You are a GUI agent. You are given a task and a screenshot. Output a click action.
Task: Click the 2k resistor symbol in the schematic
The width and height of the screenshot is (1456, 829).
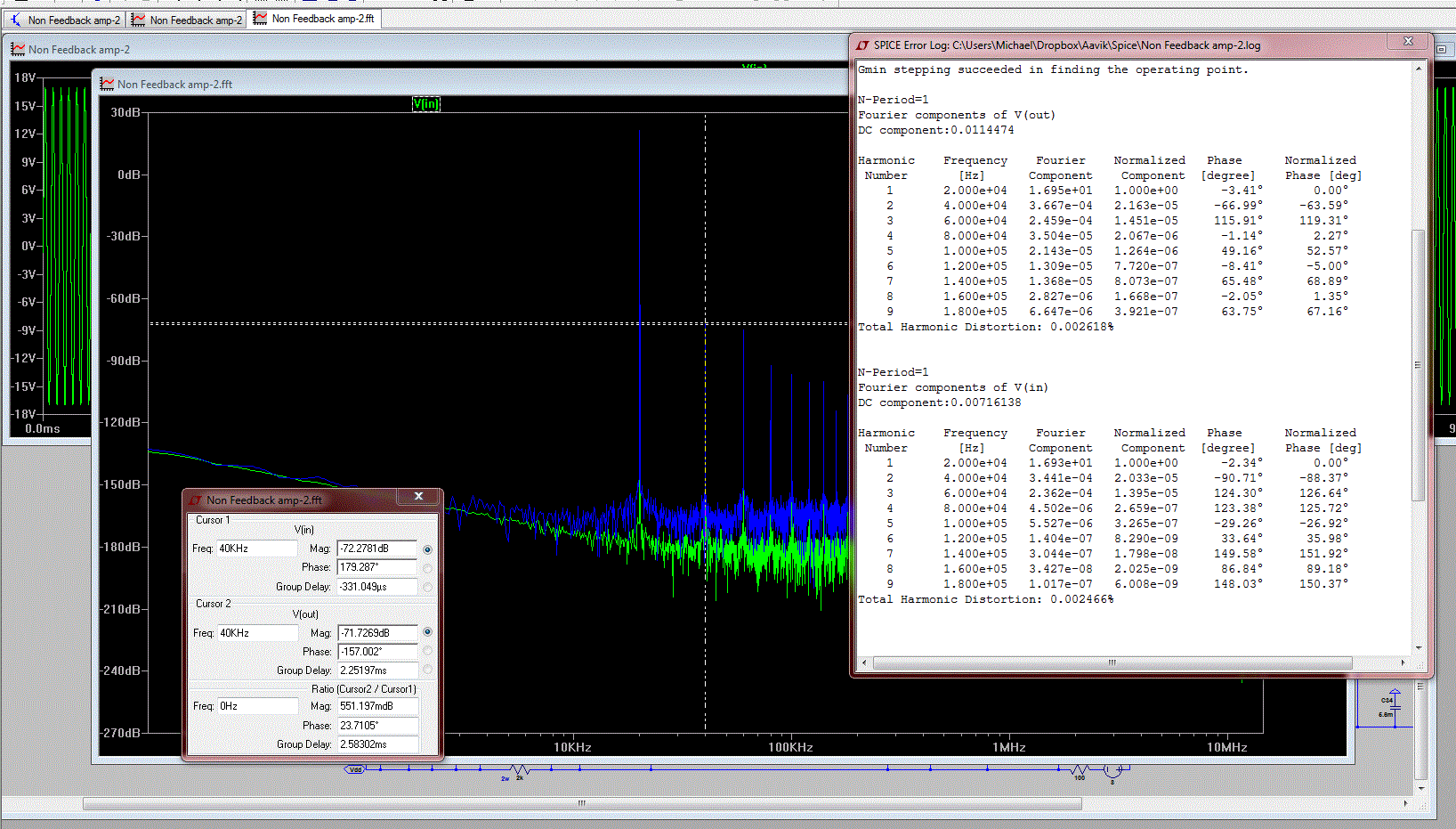[519, 769]
